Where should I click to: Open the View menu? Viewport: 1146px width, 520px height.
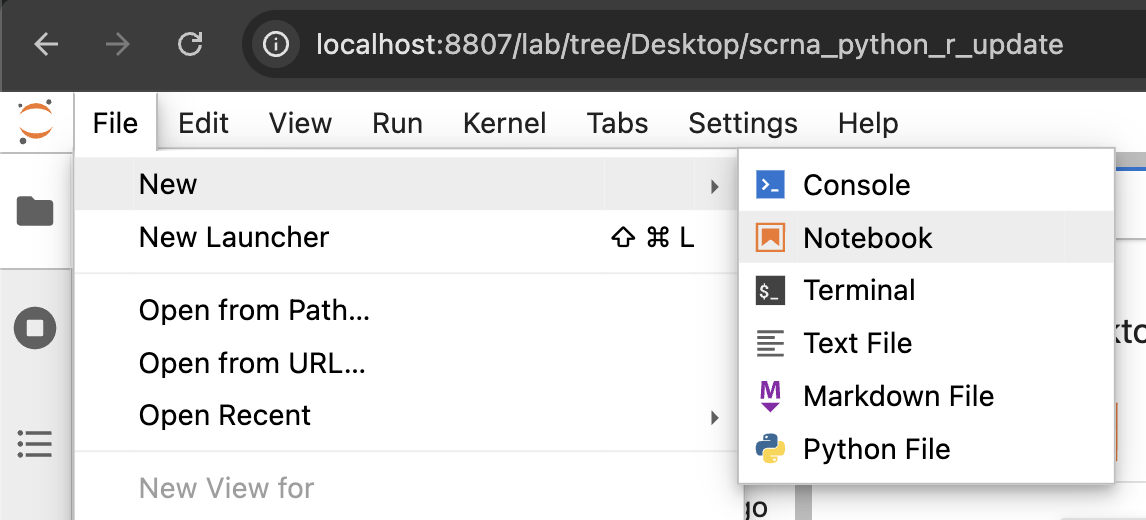300,123
